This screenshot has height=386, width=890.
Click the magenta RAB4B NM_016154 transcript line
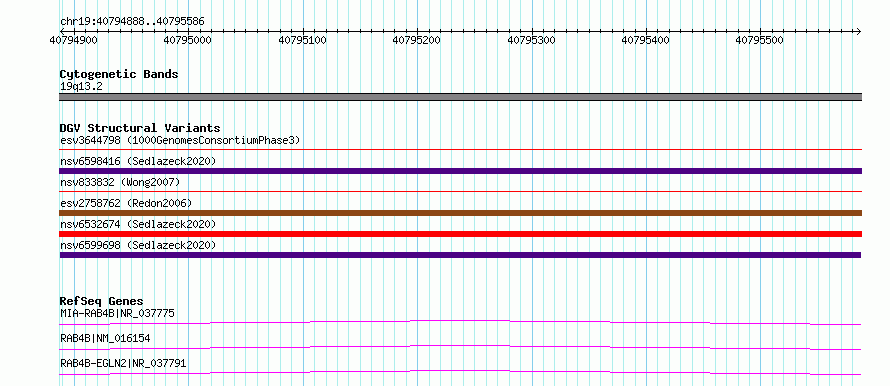[x=460, y=347]
